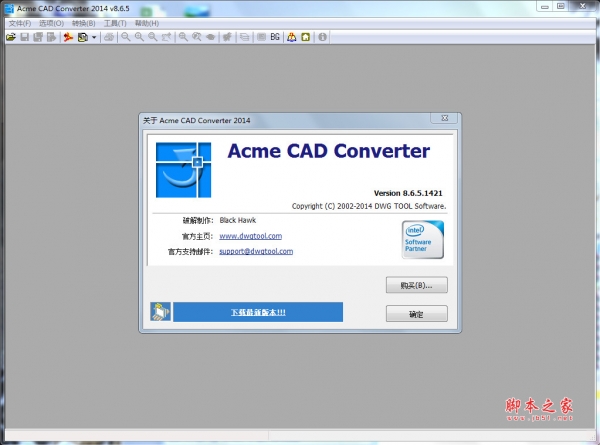Open the 文件(F) menu
Screen dimensions: 600x445
[20, 23]
